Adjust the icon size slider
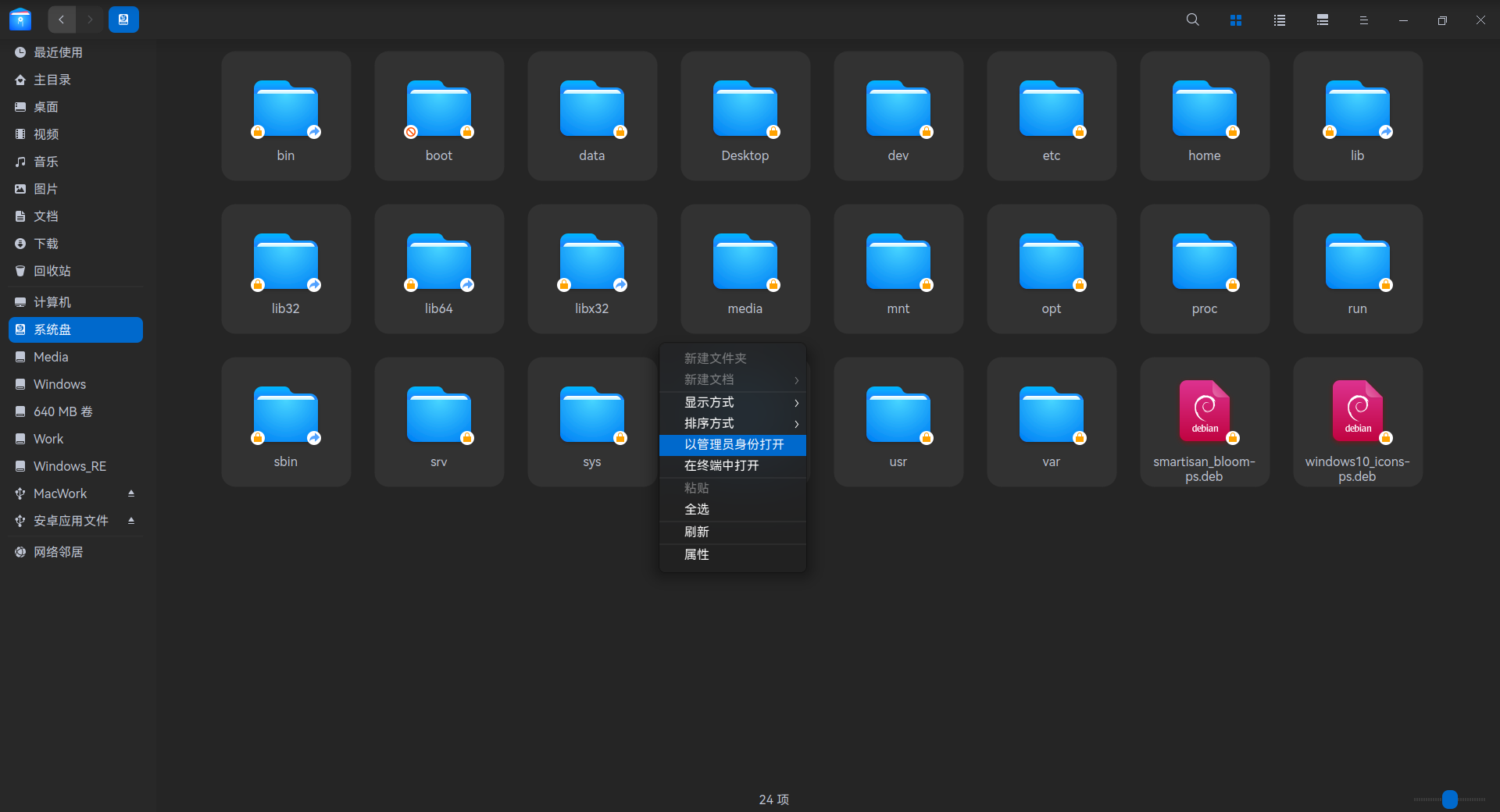This screenshot has width=1500, height=812. 1449,799
